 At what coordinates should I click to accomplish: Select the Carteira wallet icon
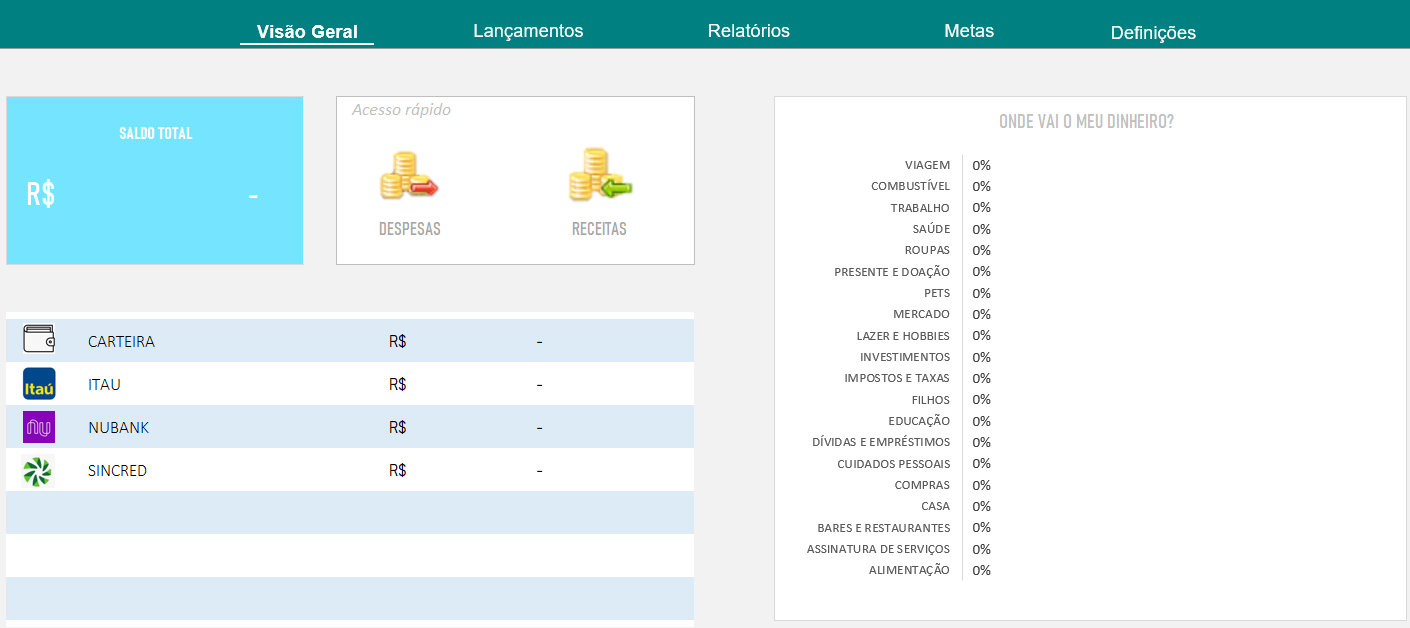39,340
